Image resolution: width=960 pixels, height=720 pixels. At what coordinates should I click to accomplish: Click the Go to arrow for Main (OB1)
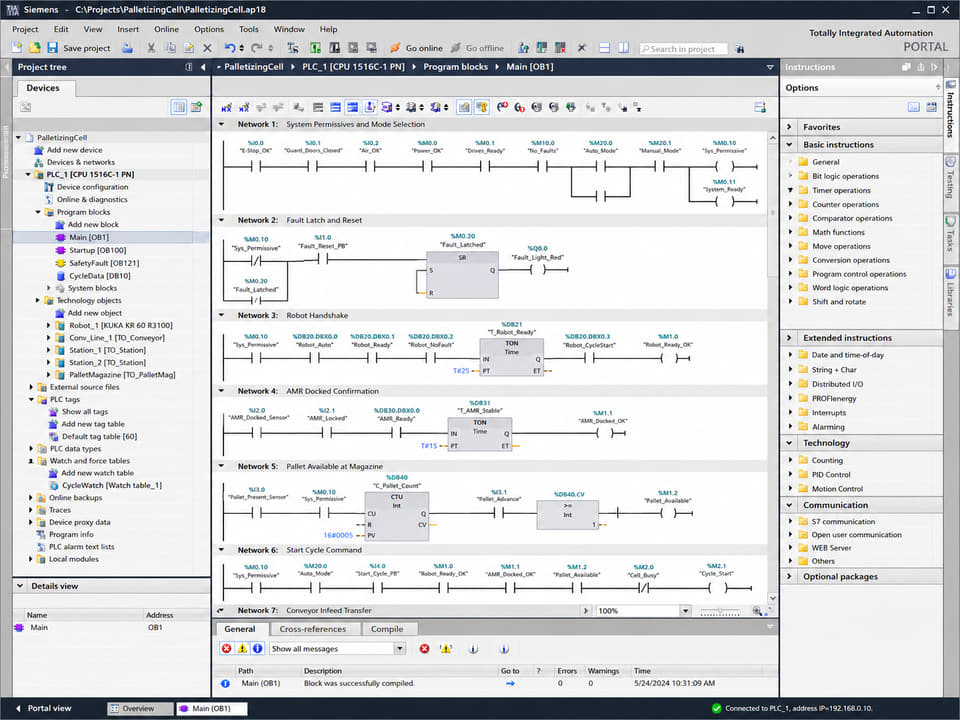(x=510, y=683)
